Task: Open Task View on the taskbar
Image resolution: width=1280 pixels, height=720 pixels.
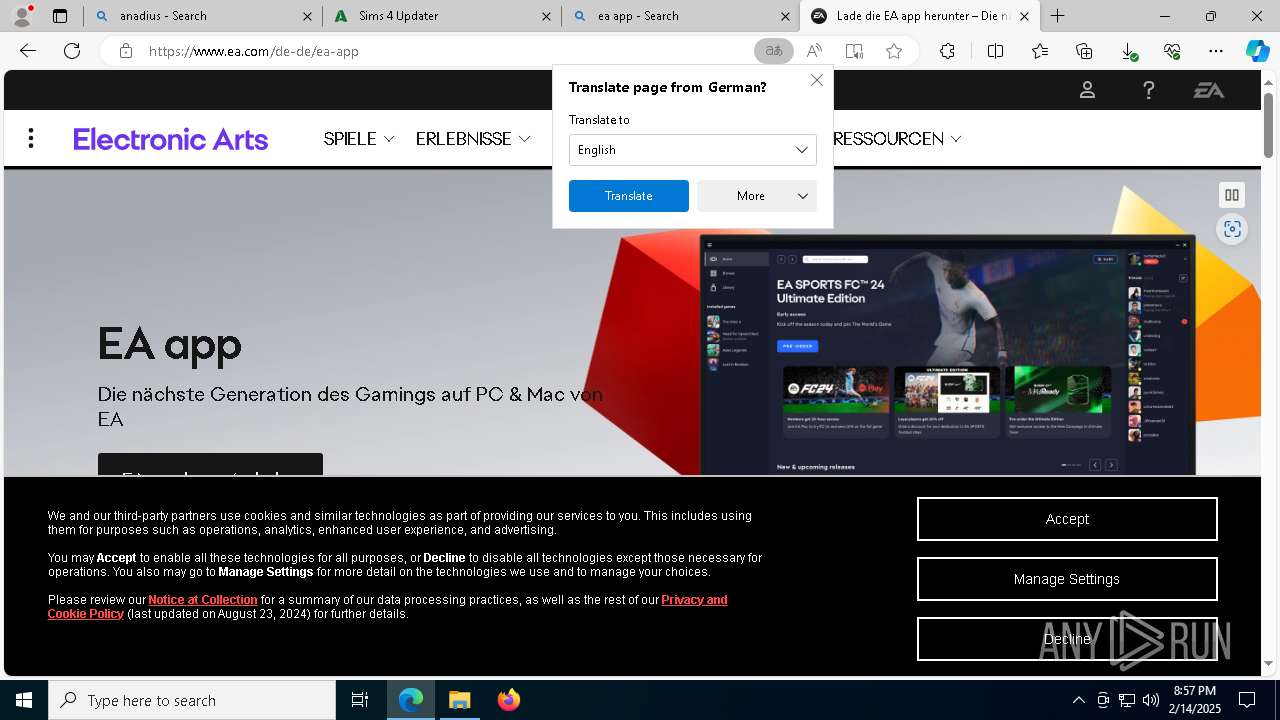Action: [360, 700]
